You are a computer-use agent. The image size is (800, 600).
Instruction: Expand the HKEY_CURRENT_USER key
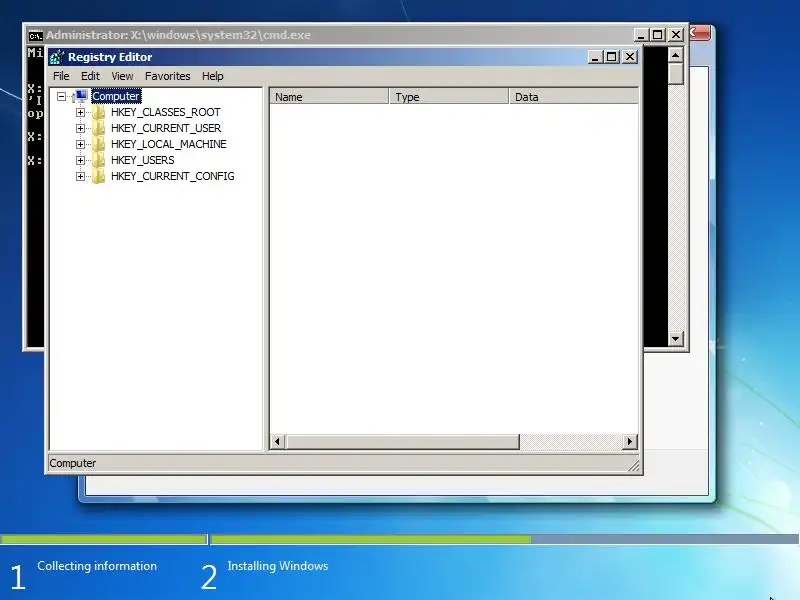point(80,128)
